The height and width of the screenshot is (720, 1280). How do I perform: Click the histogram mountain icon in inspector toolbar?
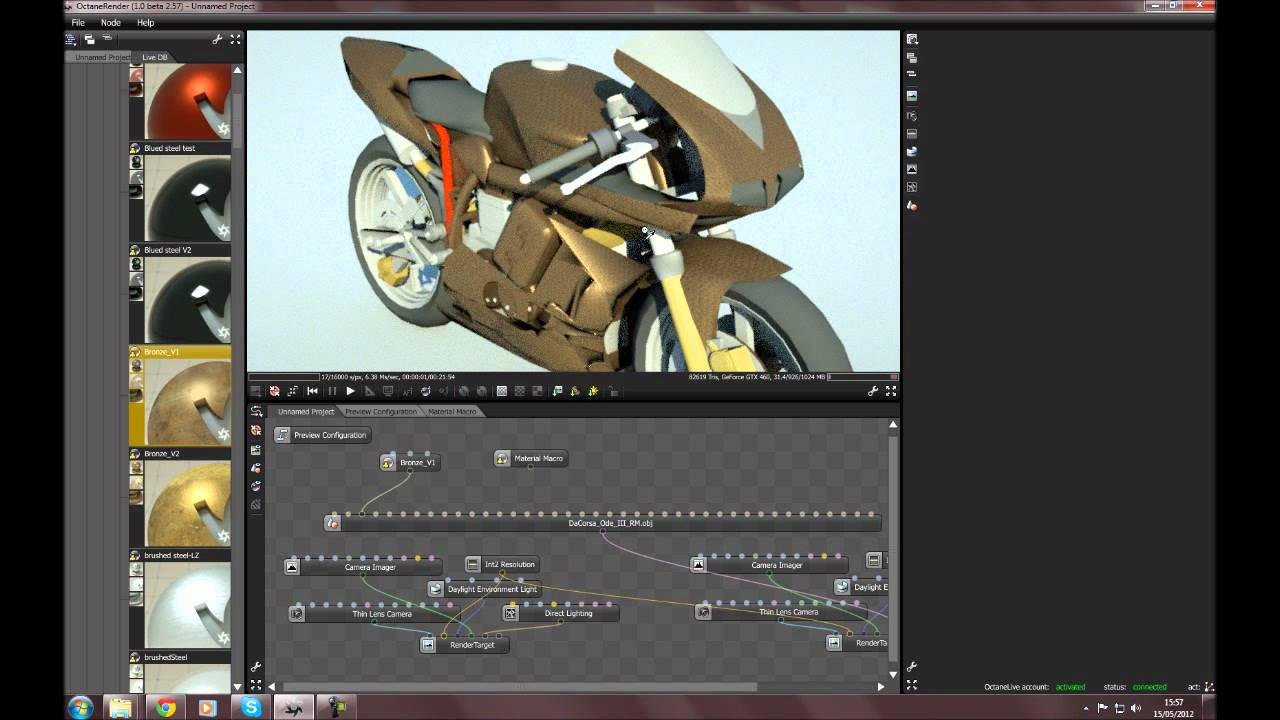click(912, 169)
